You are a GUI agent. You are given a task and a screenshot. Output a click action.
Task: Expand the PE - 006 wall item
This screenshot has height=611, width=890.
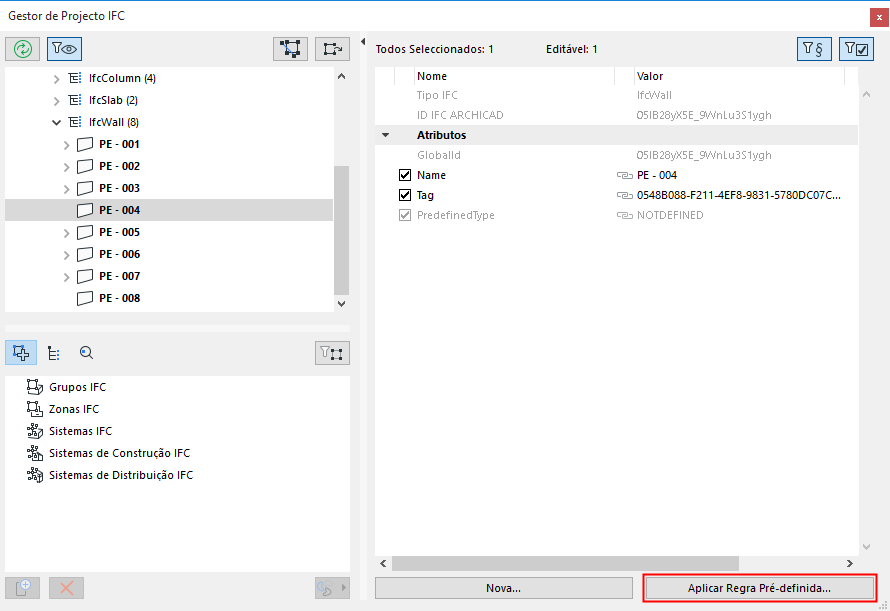click(66, 255)
